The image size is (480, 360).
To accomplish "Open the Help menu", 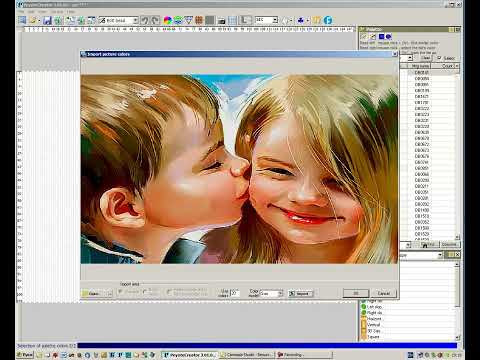I will click(x=71, y=12).
